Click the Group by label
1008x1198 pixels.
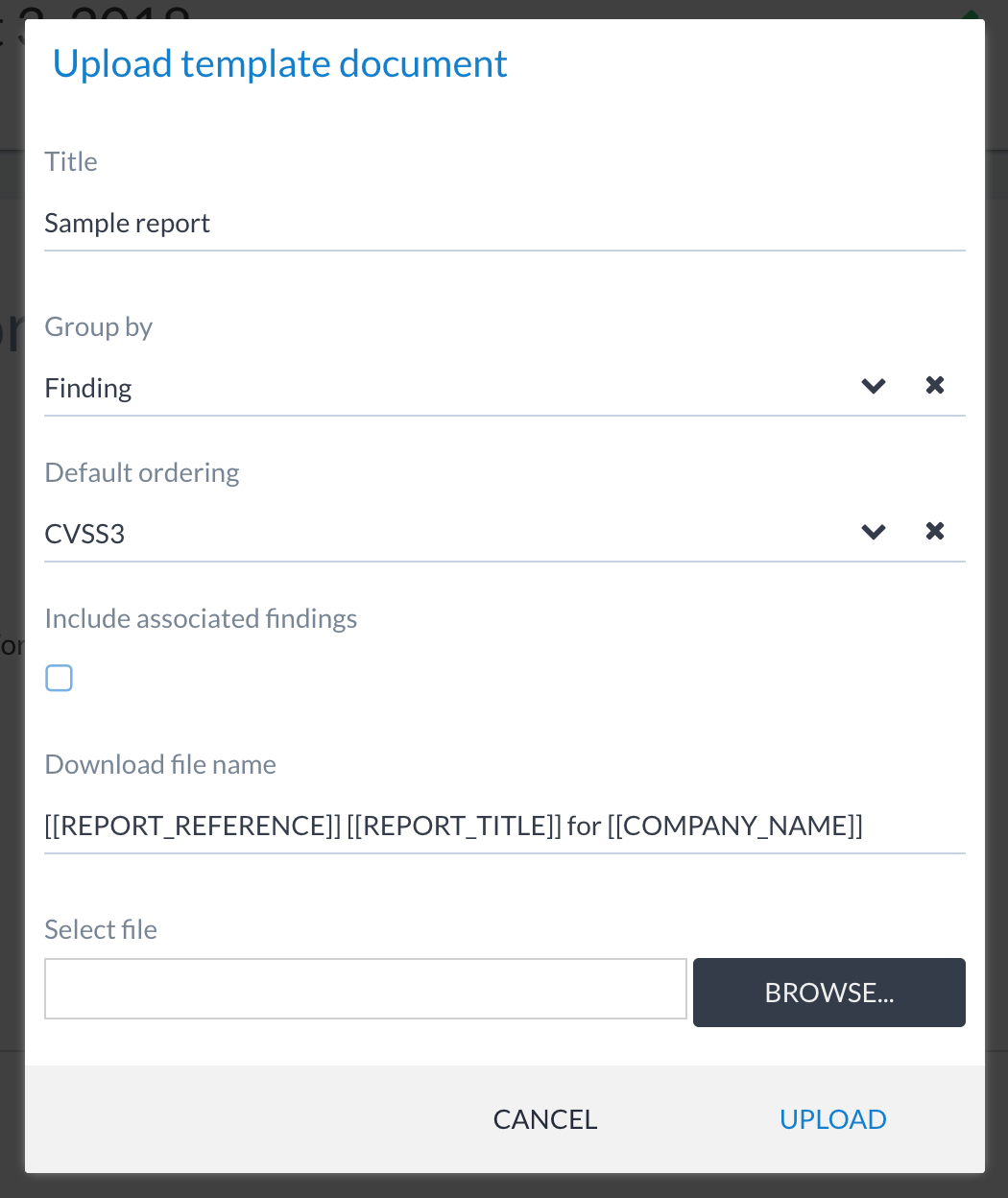[98, 327]
